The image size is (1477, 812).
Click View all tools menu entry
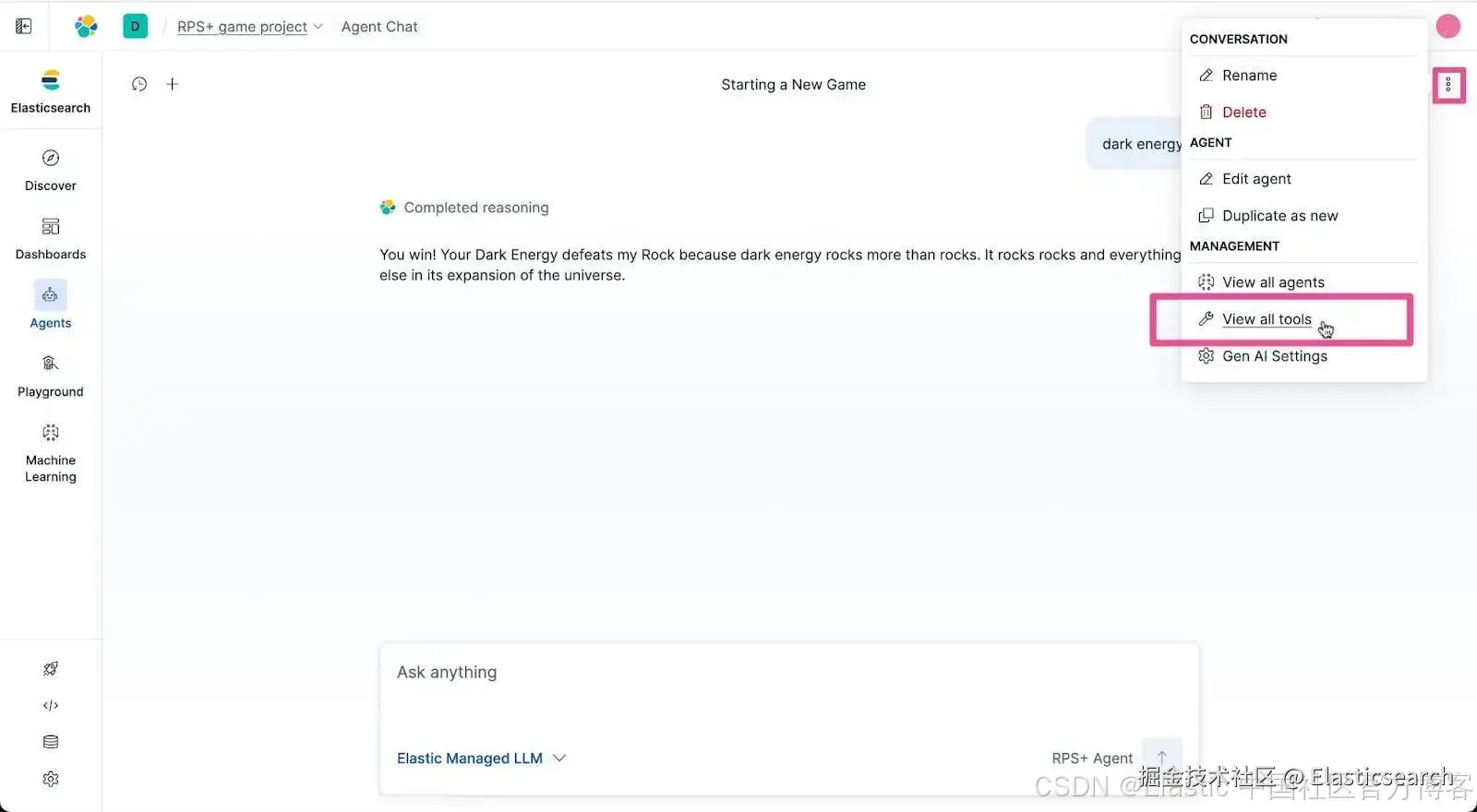point(1266,319)
